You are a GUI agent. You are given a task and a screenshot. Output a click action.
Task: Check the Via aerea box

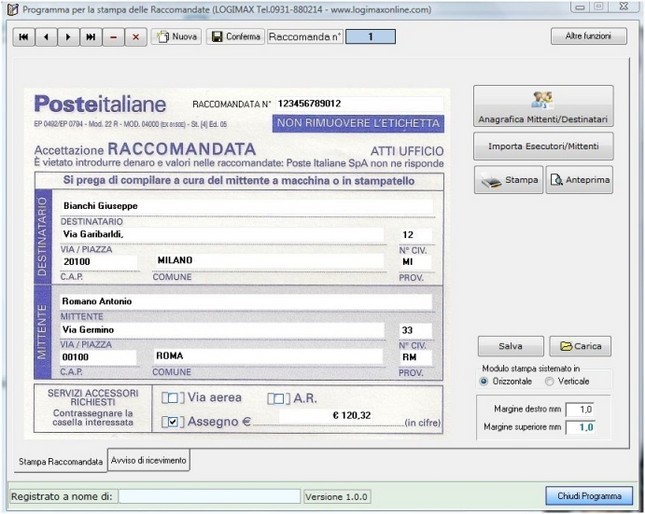pyautogui.click(x=173, y=398)
